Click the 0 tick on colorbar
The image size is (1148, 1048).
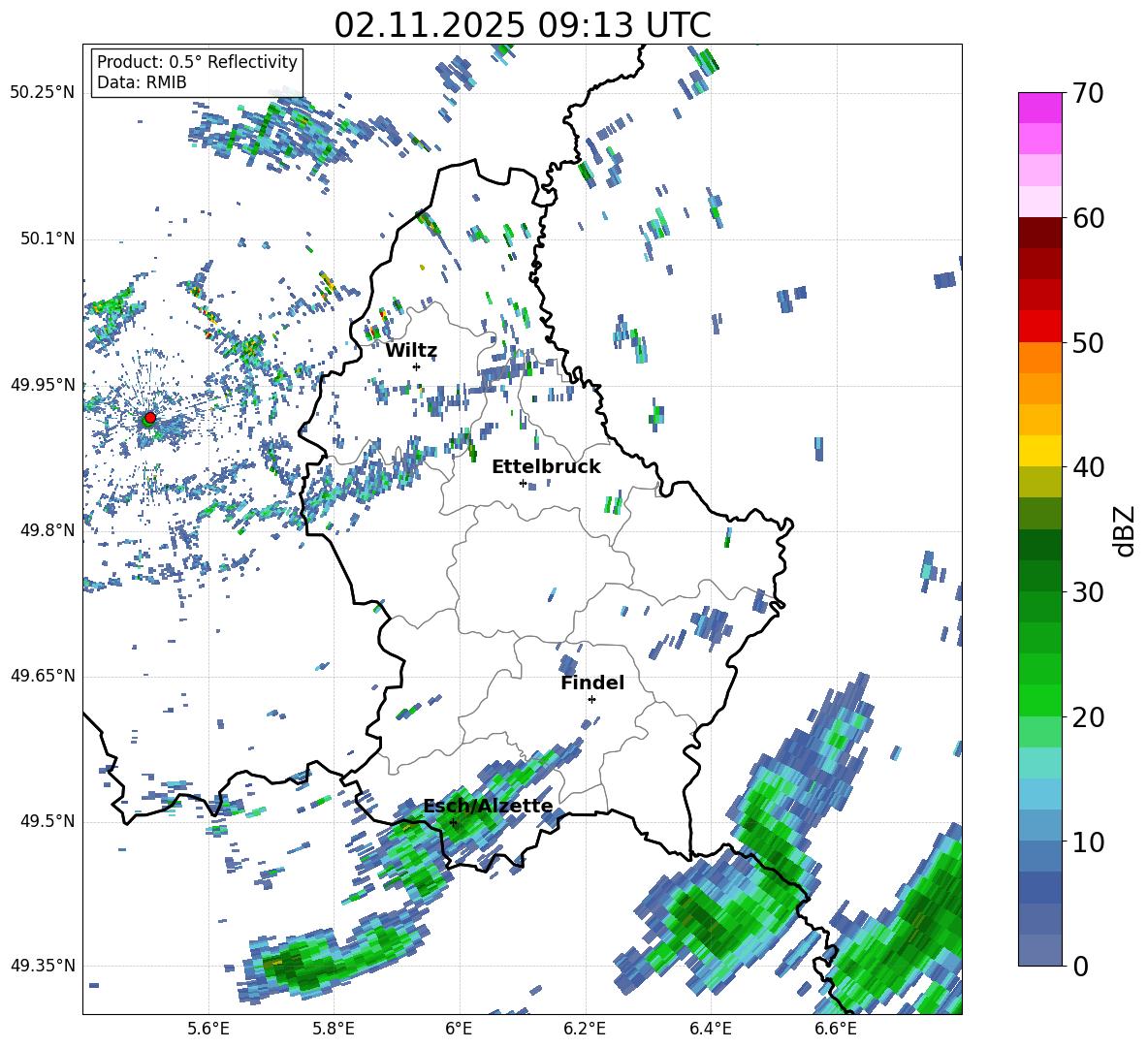1080,966
